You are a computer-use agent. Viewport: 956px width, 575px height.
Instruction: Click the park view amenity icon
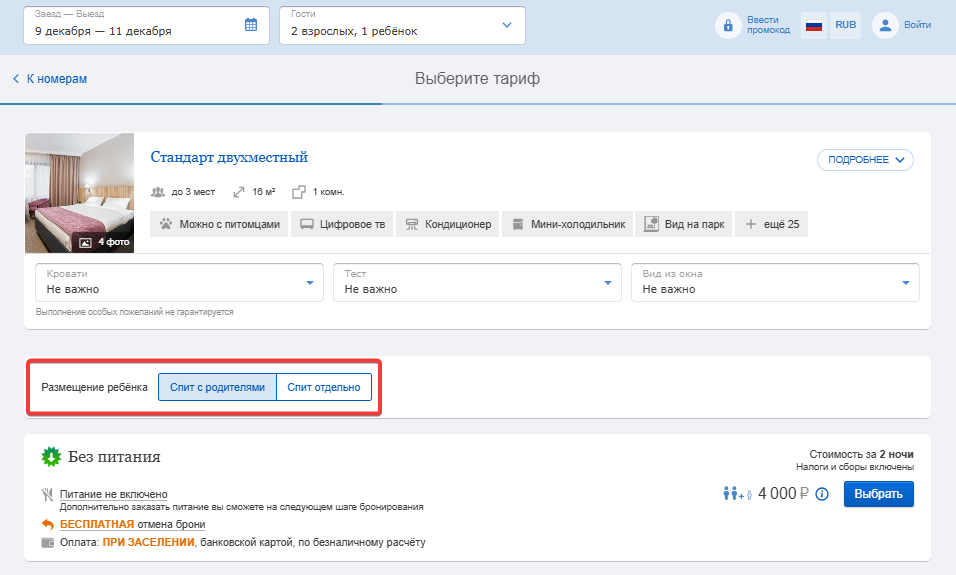pyautogui.click(x=651, y=224)
